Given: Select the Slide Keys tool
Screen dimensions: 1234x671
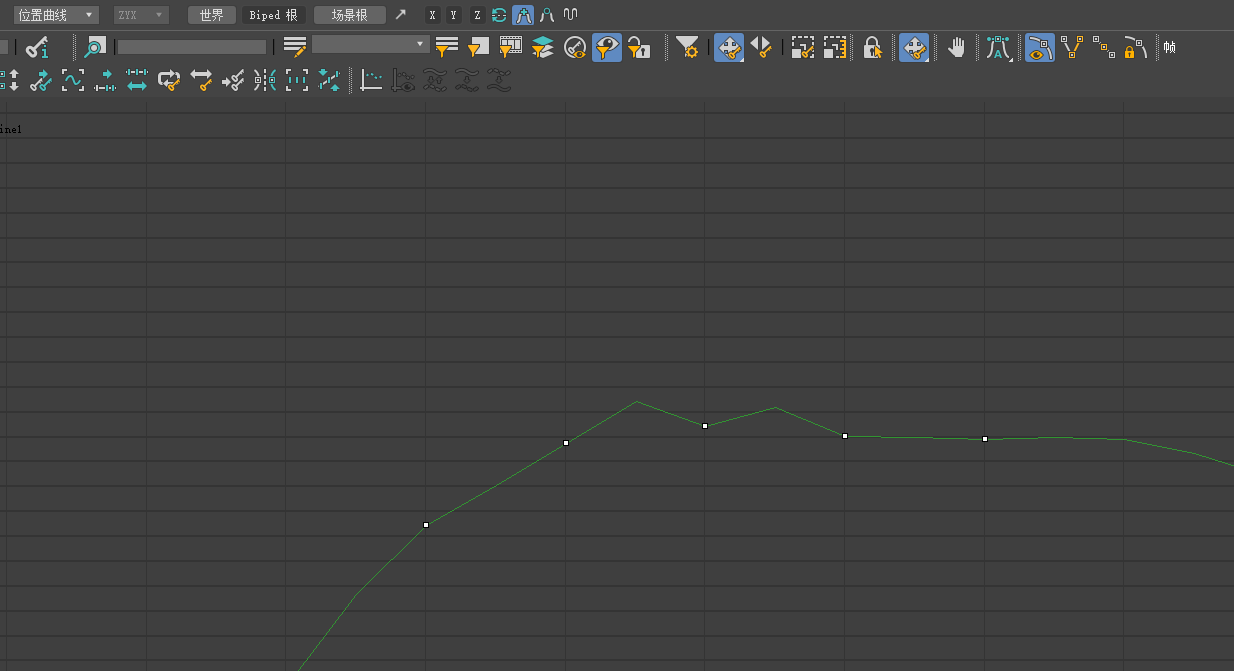Looking at the screenshot, I should (x=761, y=47).
